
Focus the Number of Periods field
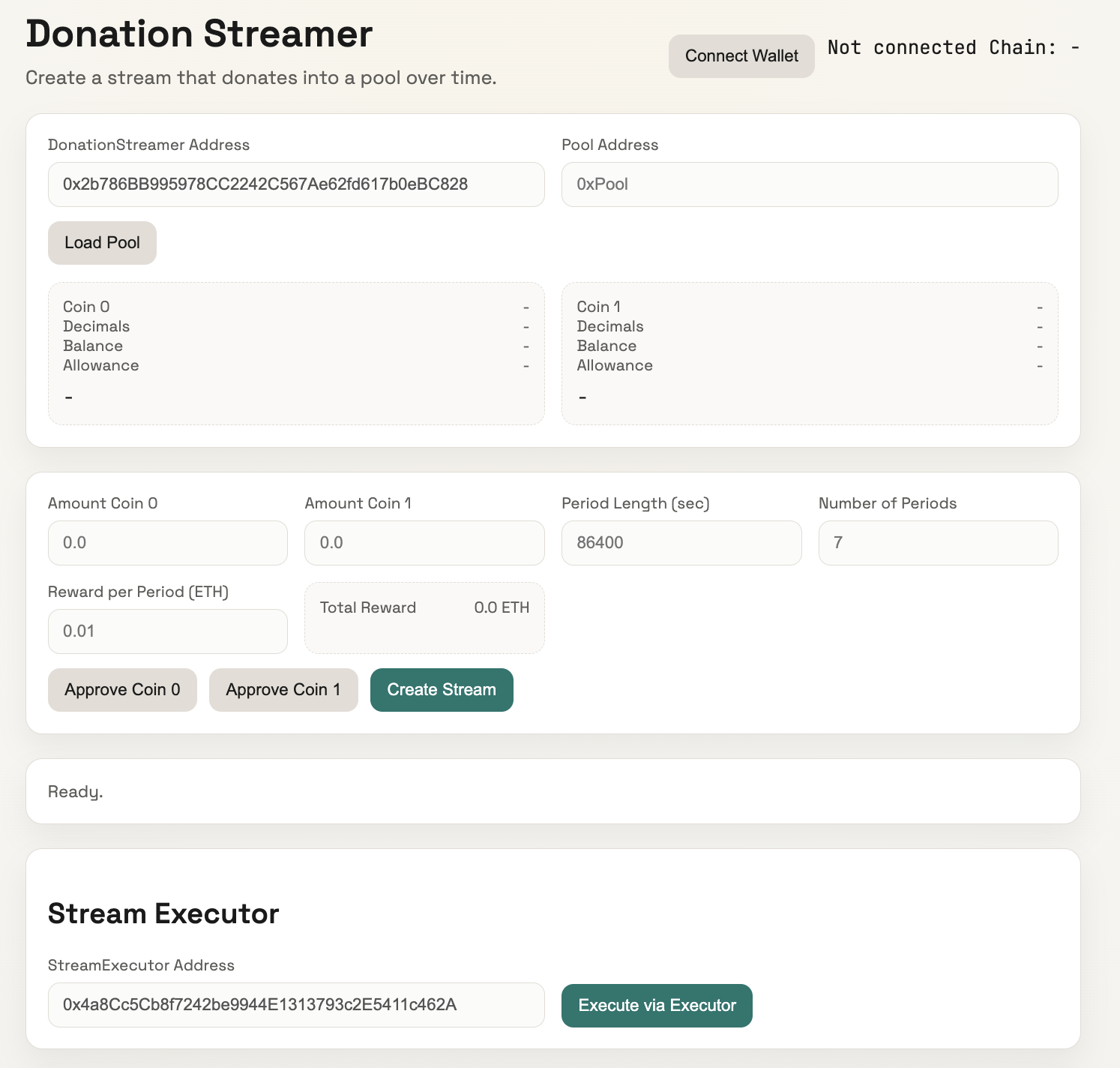pos(937,543)
